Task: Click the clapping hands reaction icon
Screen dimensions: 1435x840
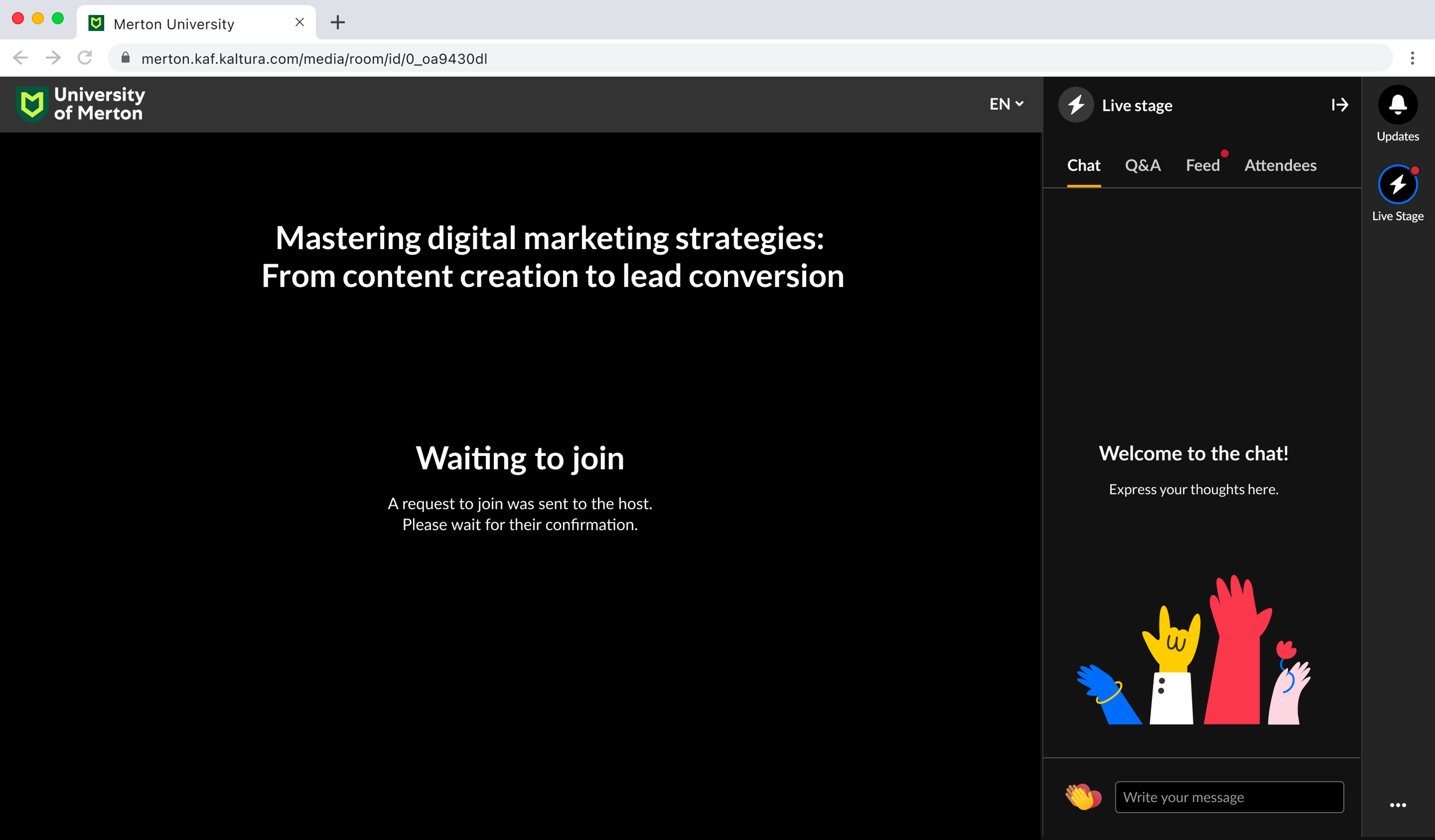Action: tap(1082, 797)
